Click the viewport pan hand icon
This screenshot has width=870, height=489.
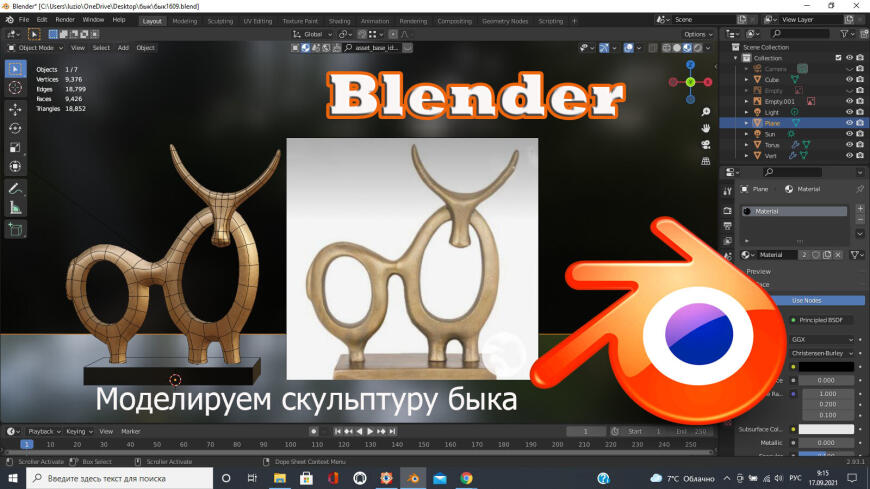click(x=706, y=128)
